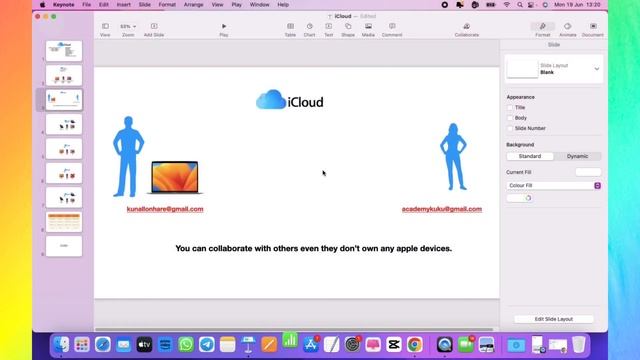640x360 pixels.
Task: Open the Collaborate options
Action: click(x=467, y=29)
